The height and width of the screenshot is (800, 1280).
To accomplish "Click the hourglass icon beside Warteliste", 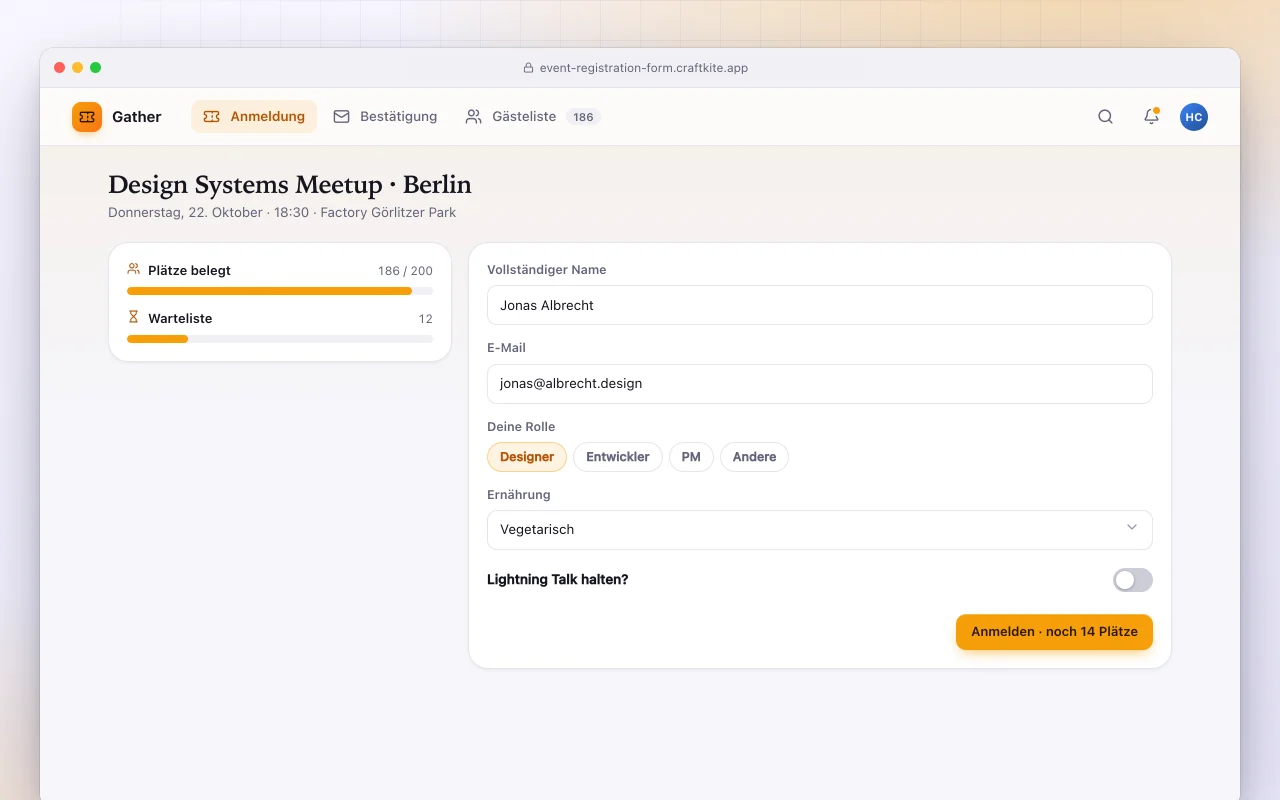I will [x=134, y=317].
